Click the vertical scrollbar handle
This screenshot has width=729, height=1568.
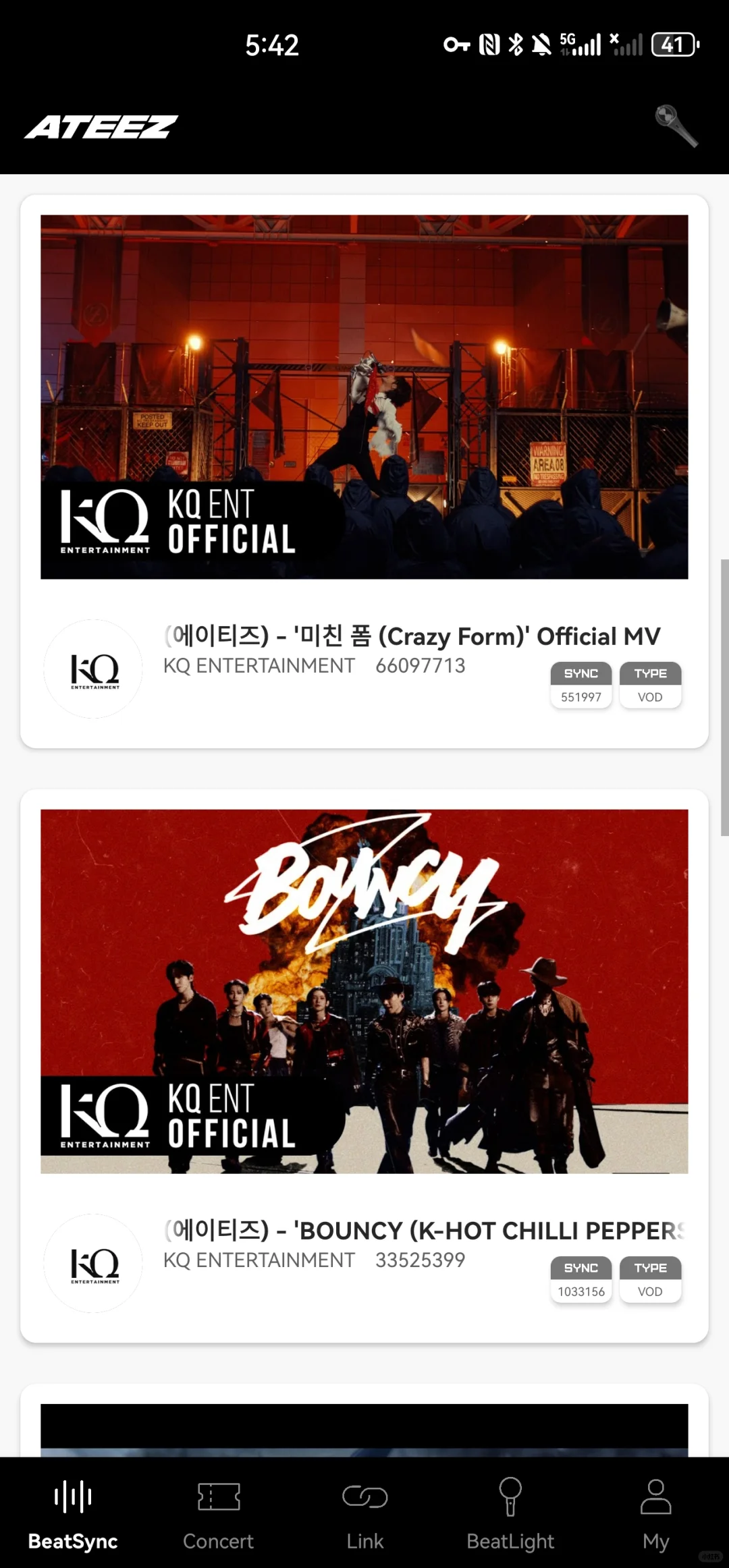point(724,698)
